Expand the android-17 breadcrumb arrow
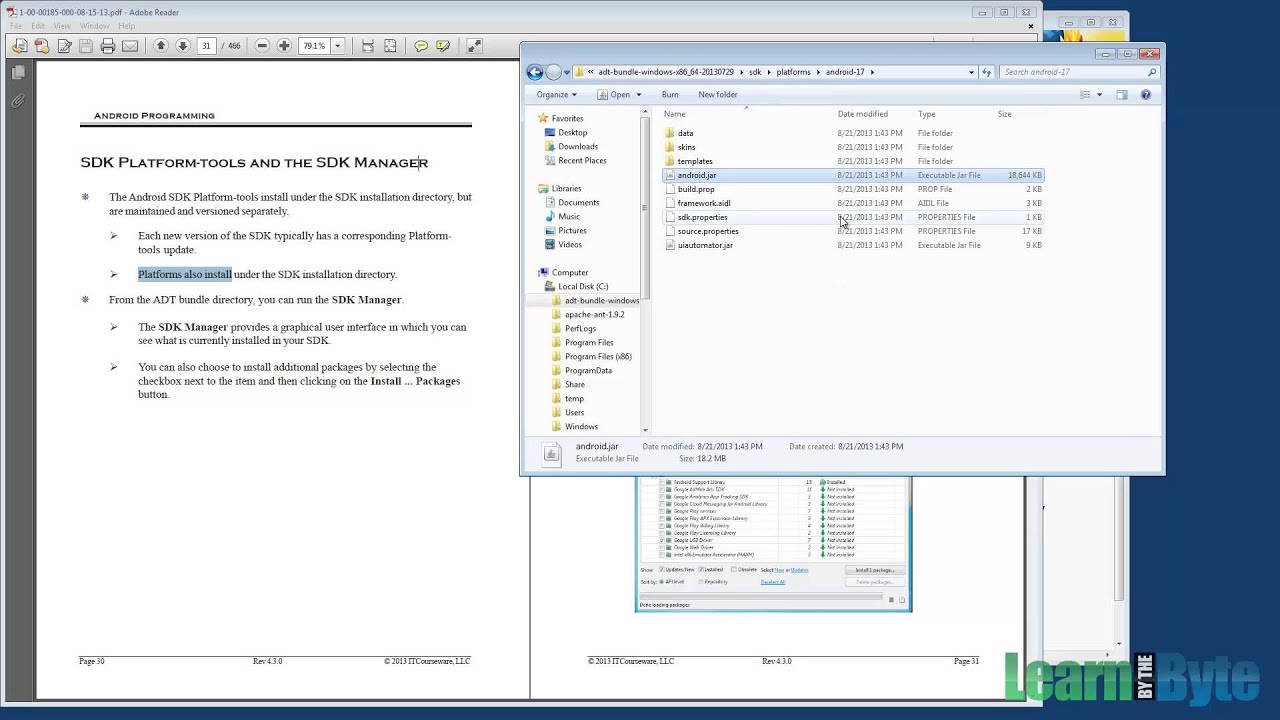Image resolution: width=1280 pixels, height=720 pixels. click(x=872, y=72)
